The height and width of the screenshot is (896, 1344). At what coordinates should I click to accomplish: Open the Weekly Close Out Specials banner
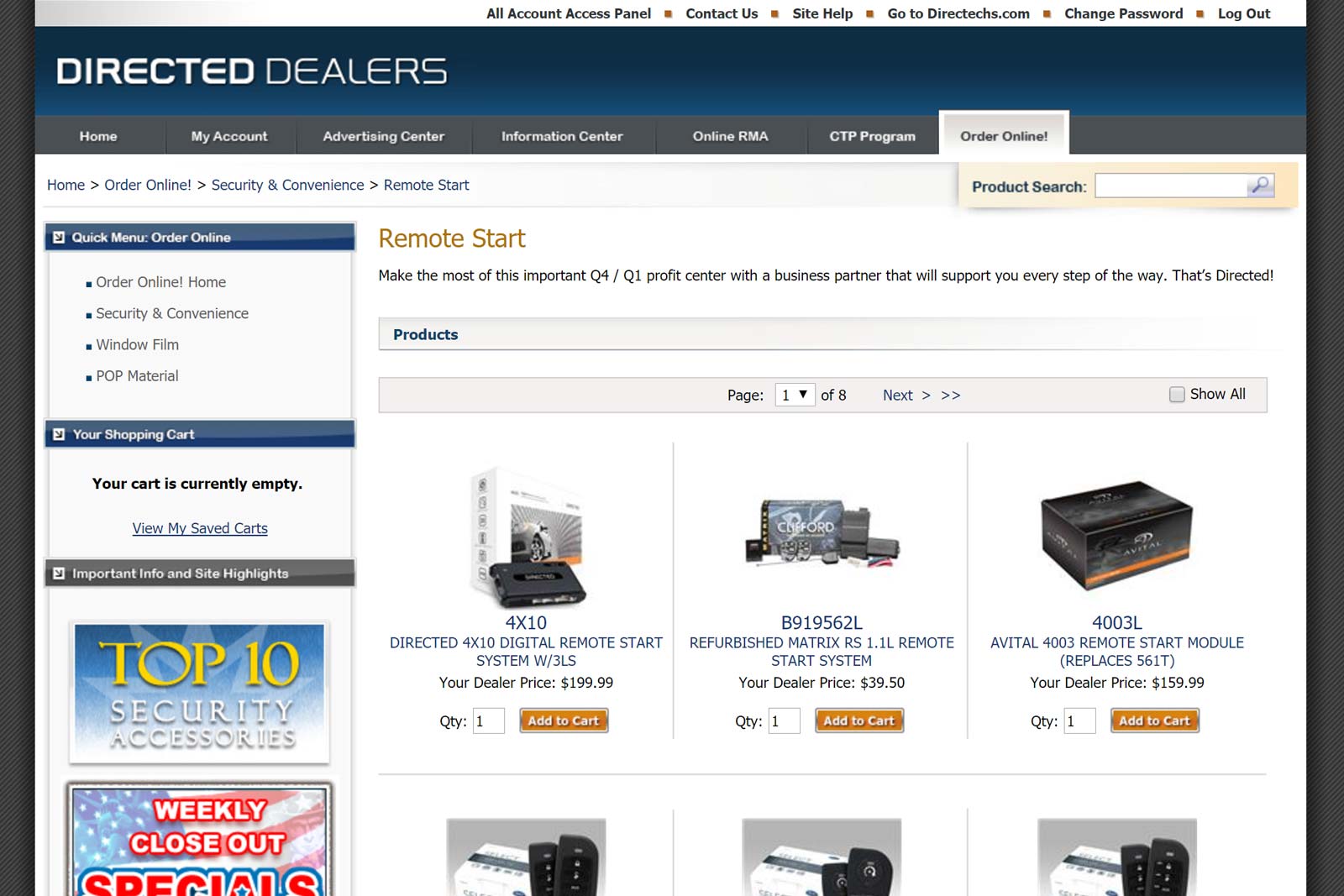(199, 839)
